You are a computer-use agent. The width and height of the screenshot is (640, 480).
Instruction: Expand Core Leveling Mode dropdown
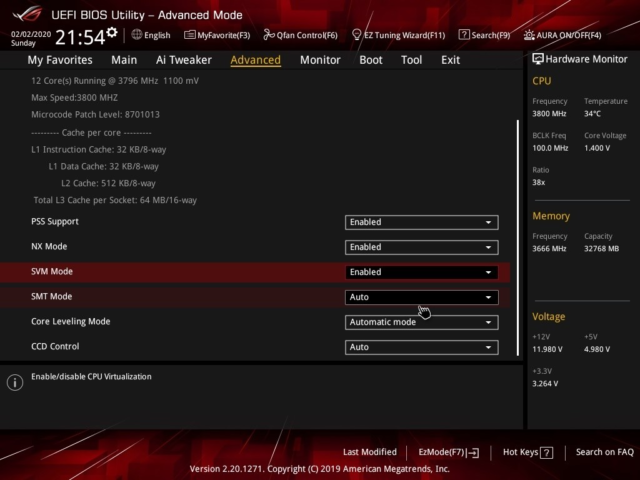(421, 322)
